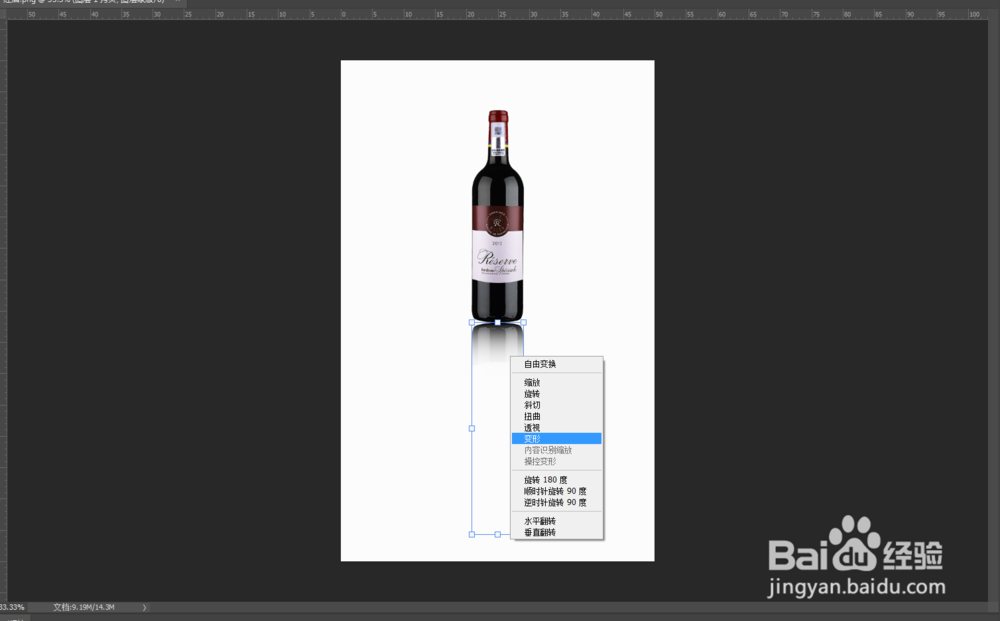Click the 文档:9.19M/14.3M status text
This screenshot has height=621, width=1000.
(x=84, y=607)
